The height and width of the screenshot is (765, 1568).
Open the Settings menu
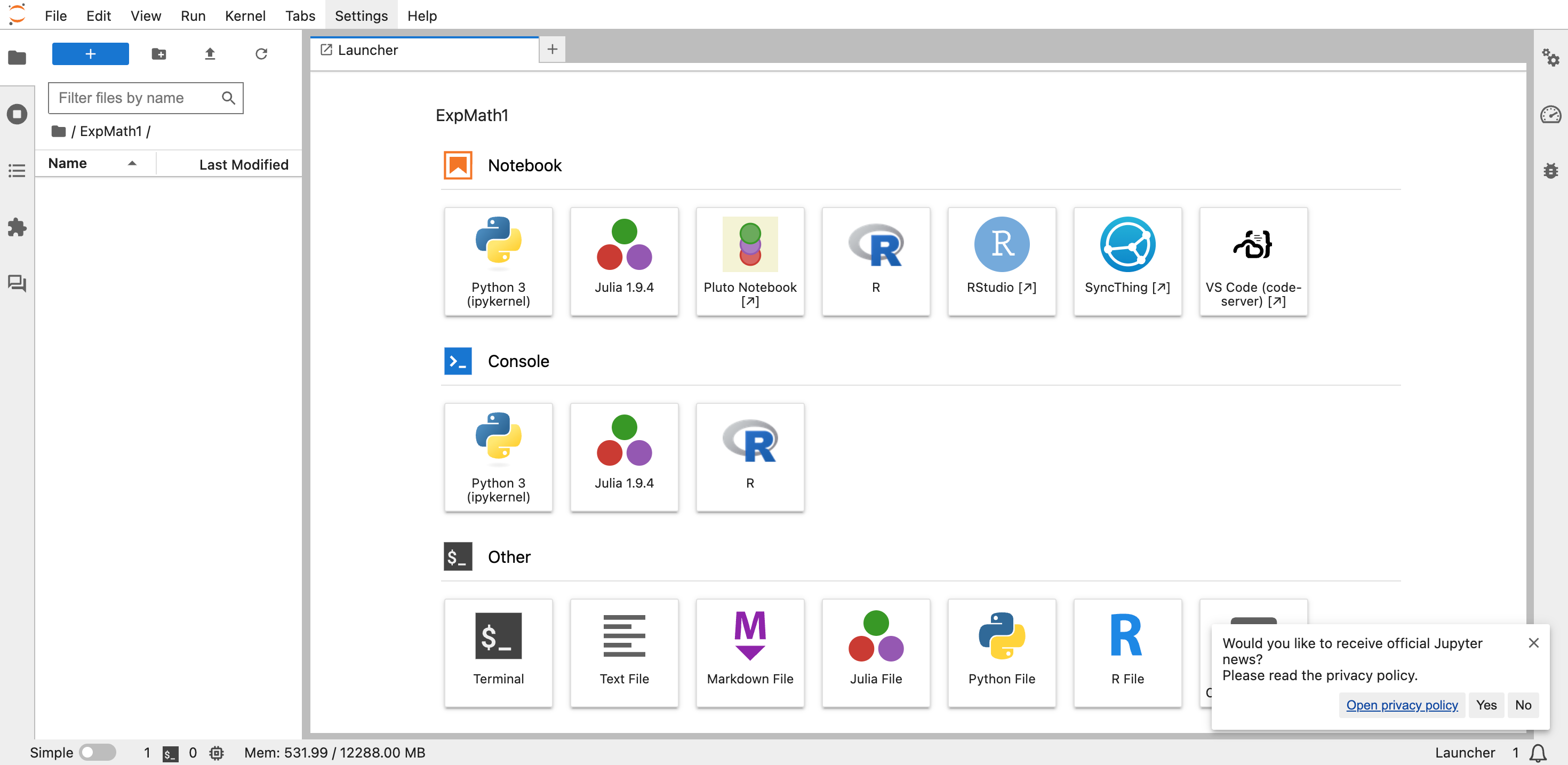click(361, 16)
